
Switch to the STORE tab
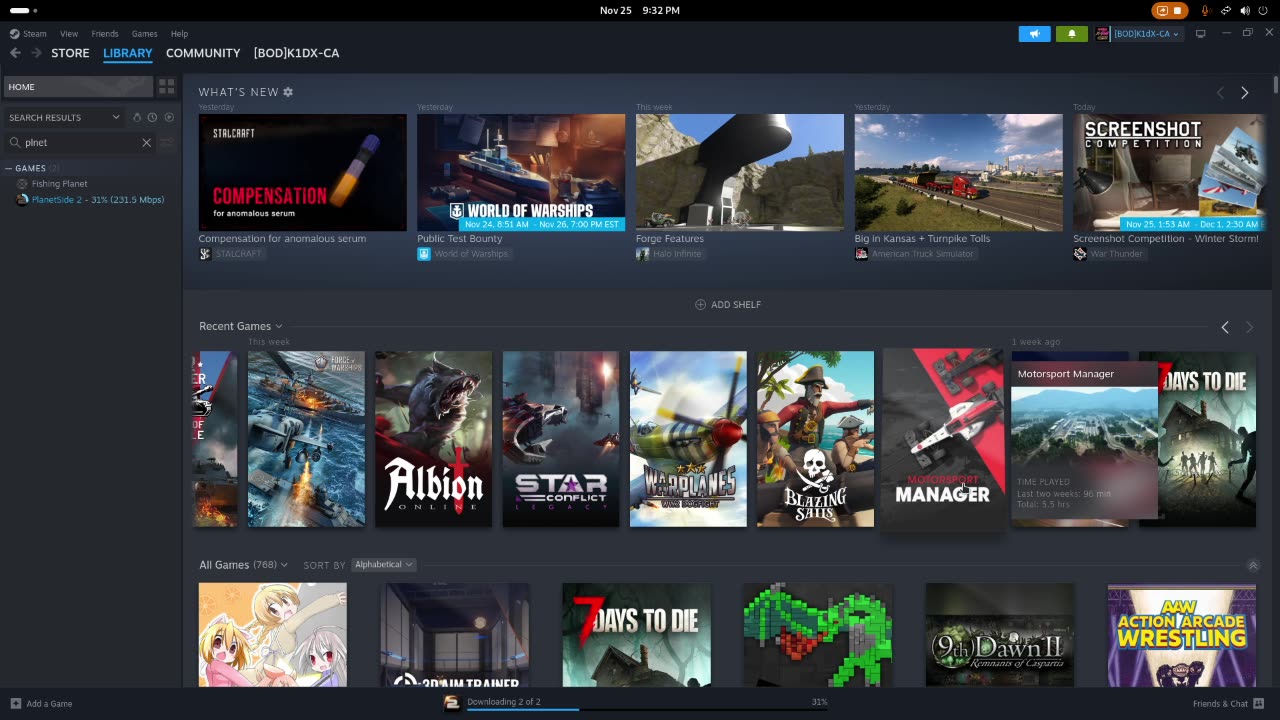[x=70, y=53]
